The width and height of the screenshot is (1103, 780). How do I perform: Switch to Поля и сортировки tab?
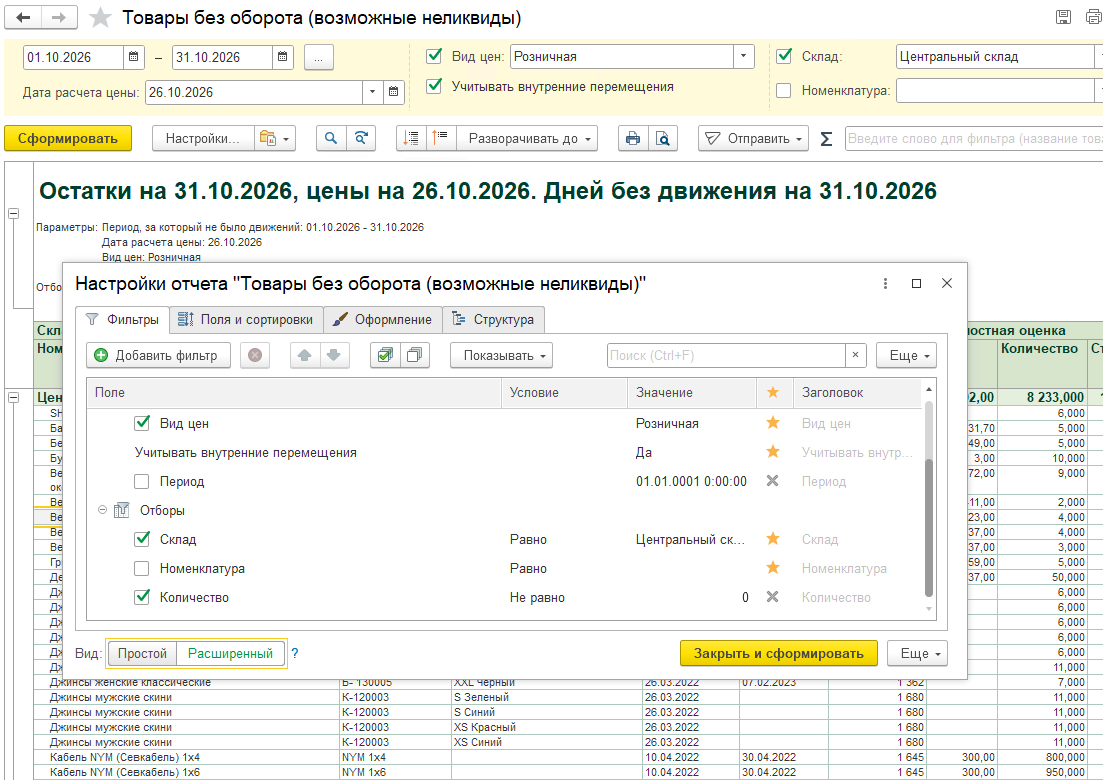pyautogui.click(x=246, y=319)
